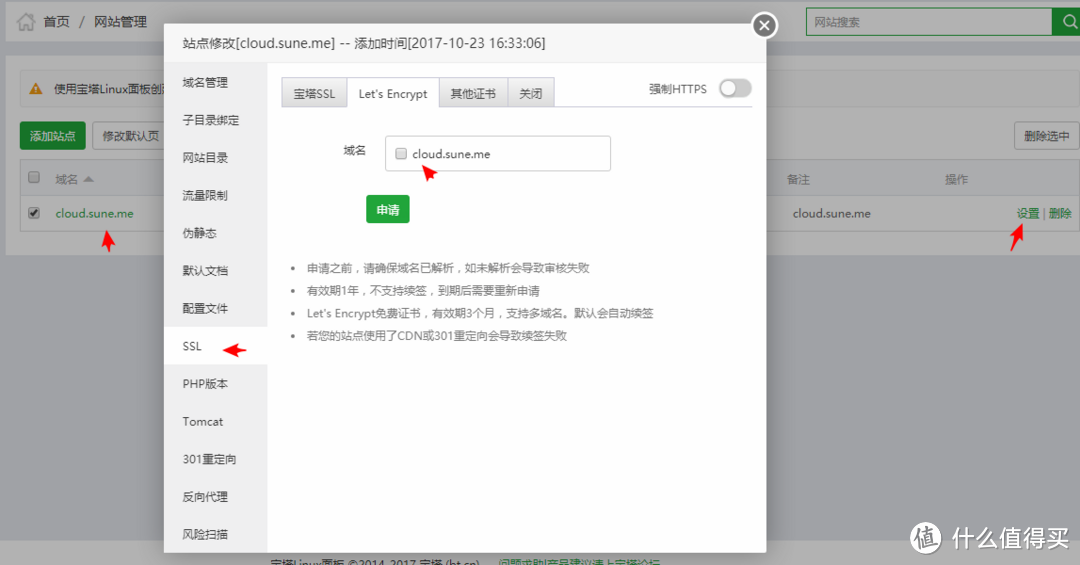The height and width of the screenshot is (565, 1080).
Task: Click the green 申请 button
Action: coord(388,209)
